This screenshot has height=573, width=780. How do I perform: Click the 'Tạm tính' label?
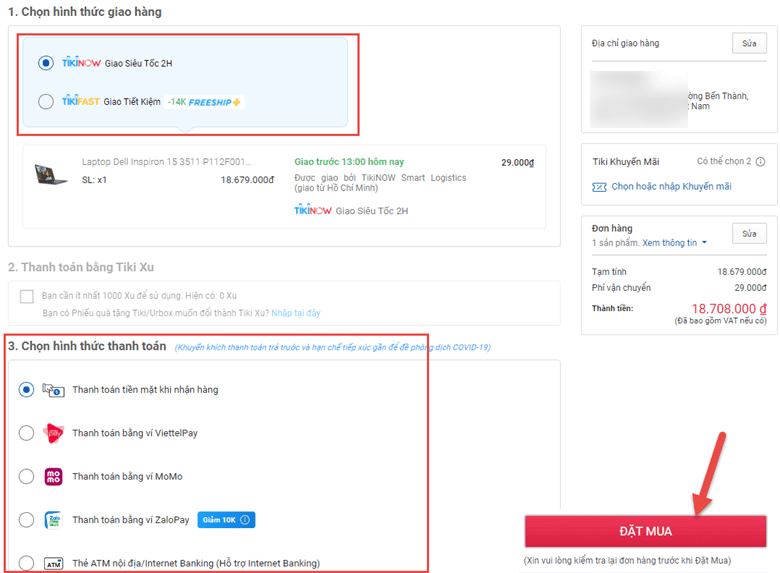tap(609, 272)
